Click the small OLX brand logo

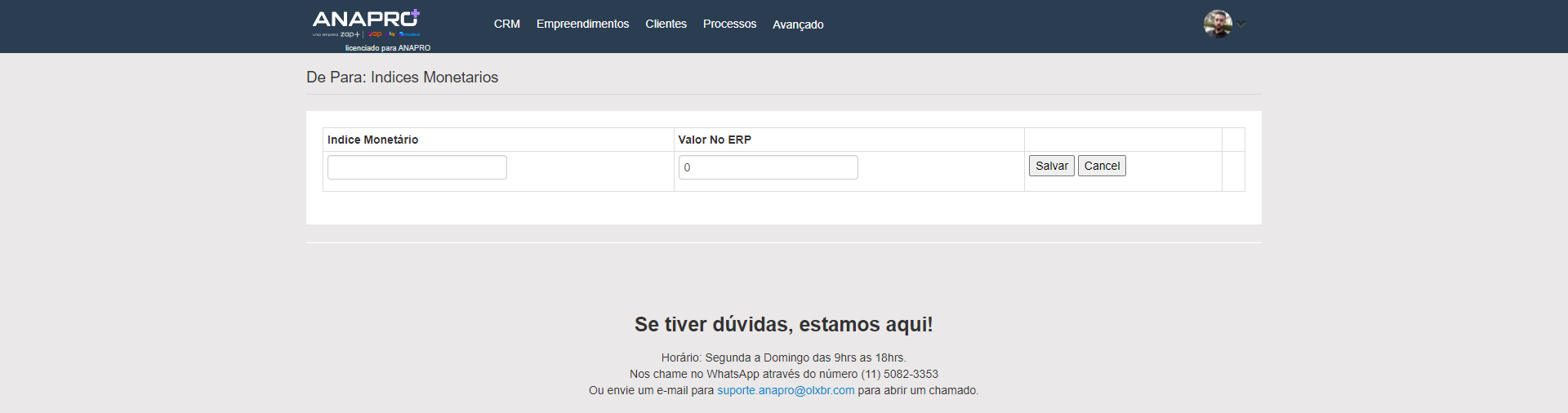pos(392,34)
